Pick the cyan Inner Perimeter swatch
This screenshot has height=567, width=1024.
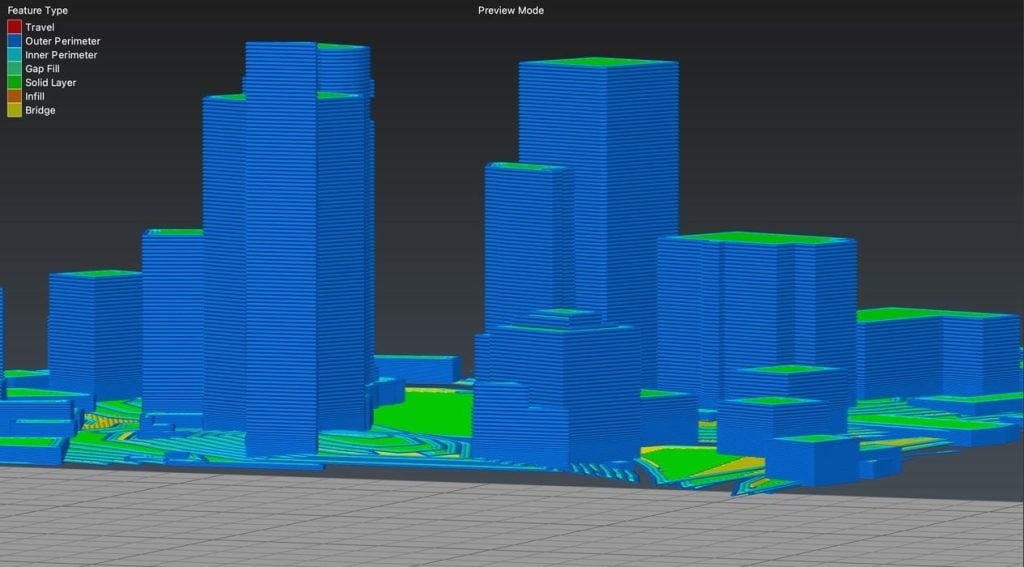point(14,55)
